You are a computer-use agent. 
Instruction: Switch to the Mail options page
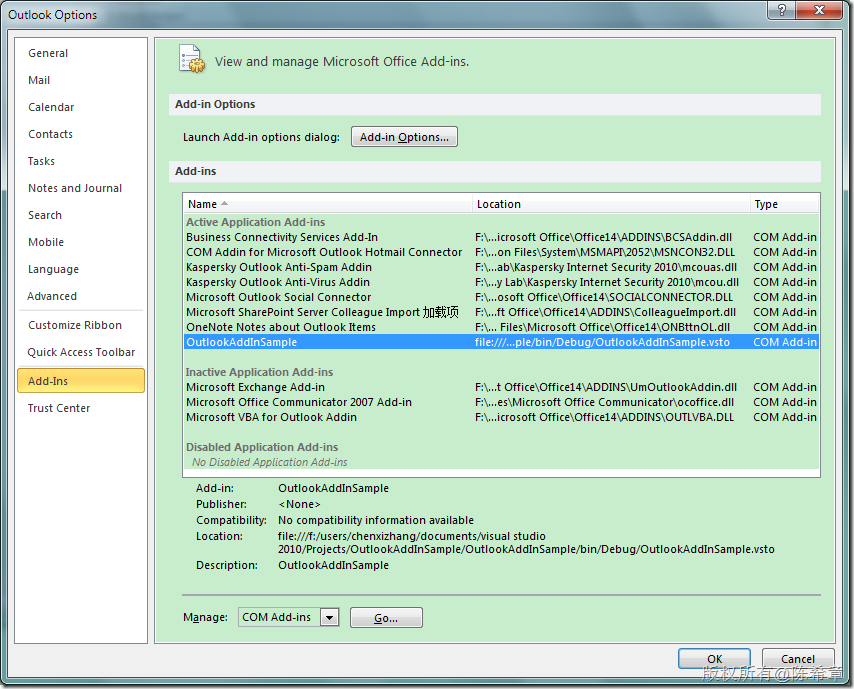(x=81, y=80)
